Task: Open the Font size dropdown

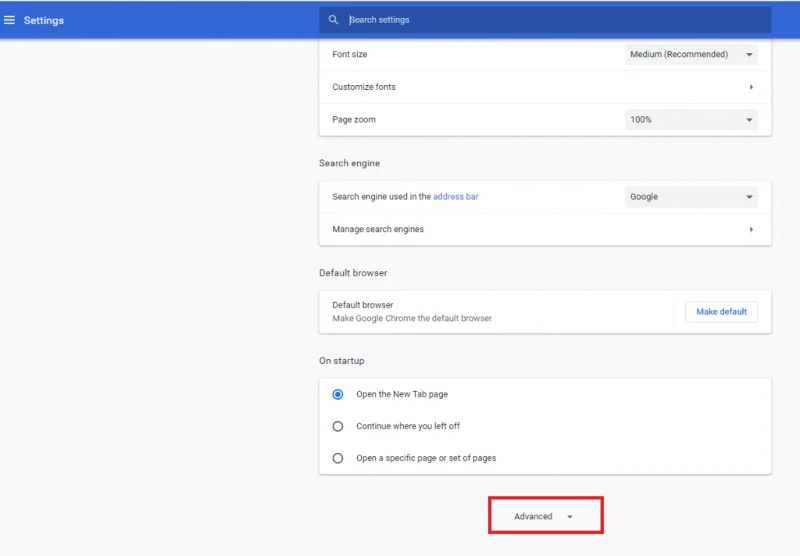Action: [691, 54]
